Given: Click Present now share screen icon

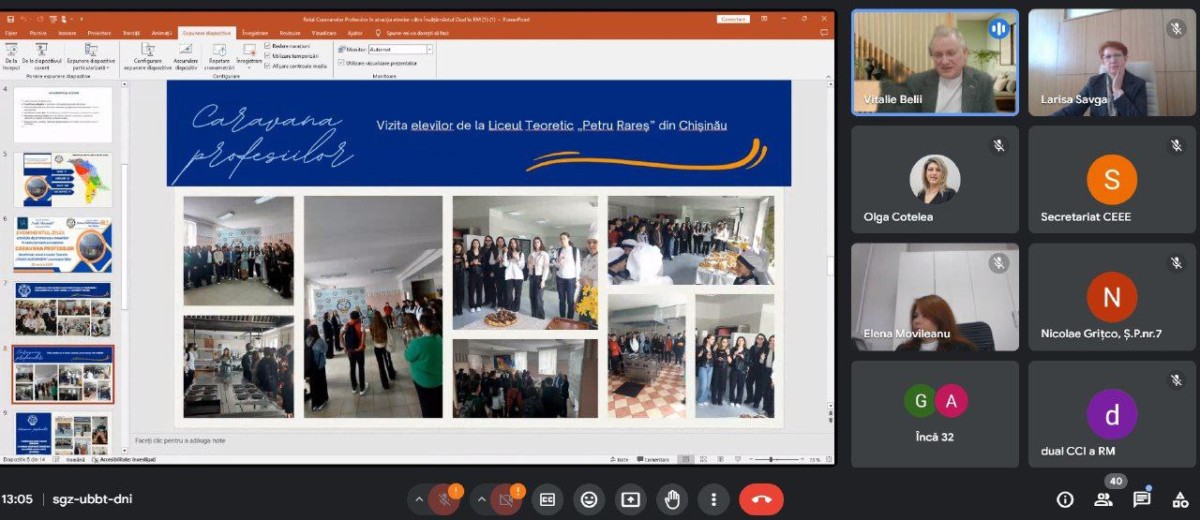Looking at the screenshot, I should click(630, 499).
